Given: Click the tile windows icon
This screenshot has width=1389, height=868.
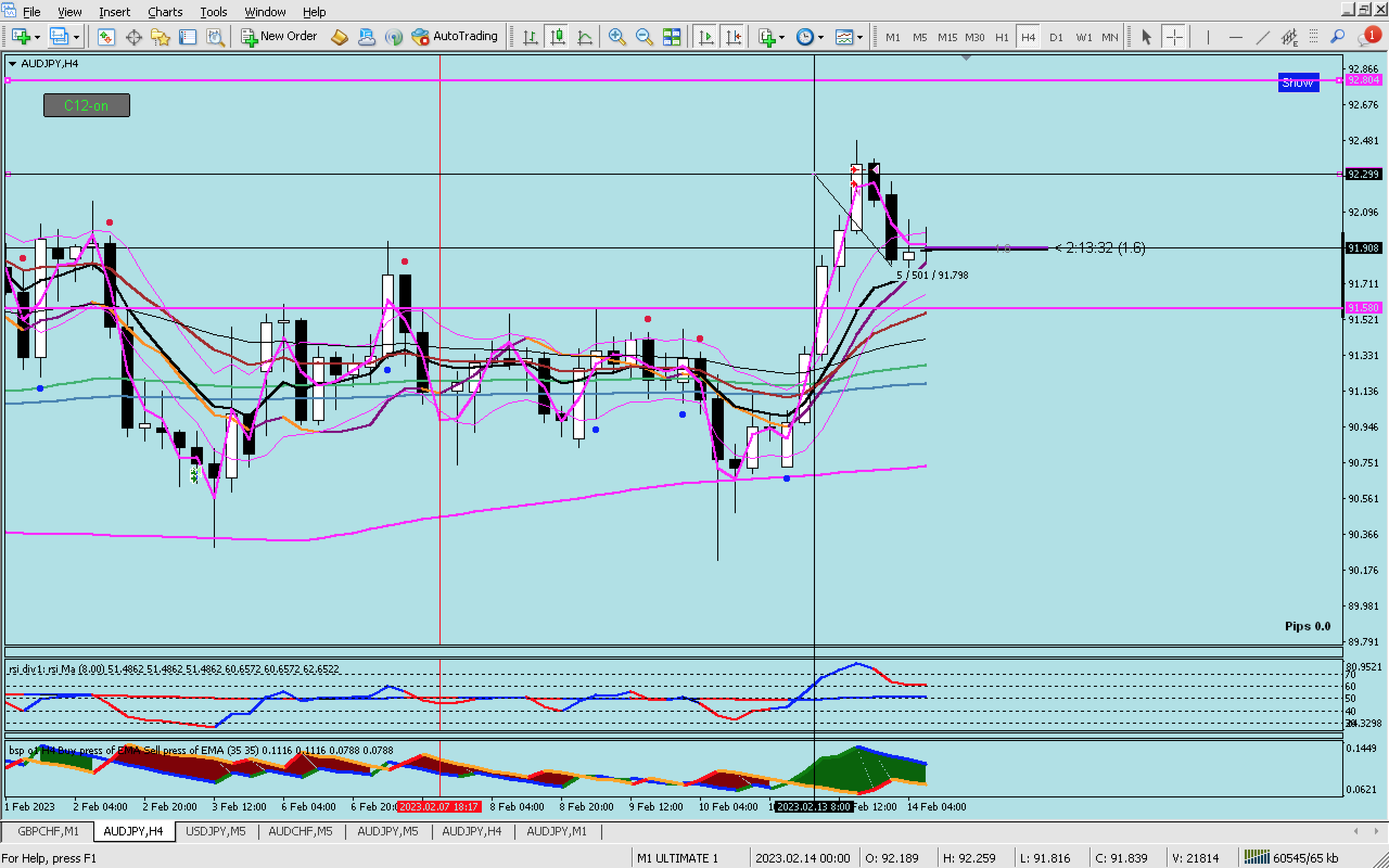Looking at the screenshot, I should coord(672,37).
